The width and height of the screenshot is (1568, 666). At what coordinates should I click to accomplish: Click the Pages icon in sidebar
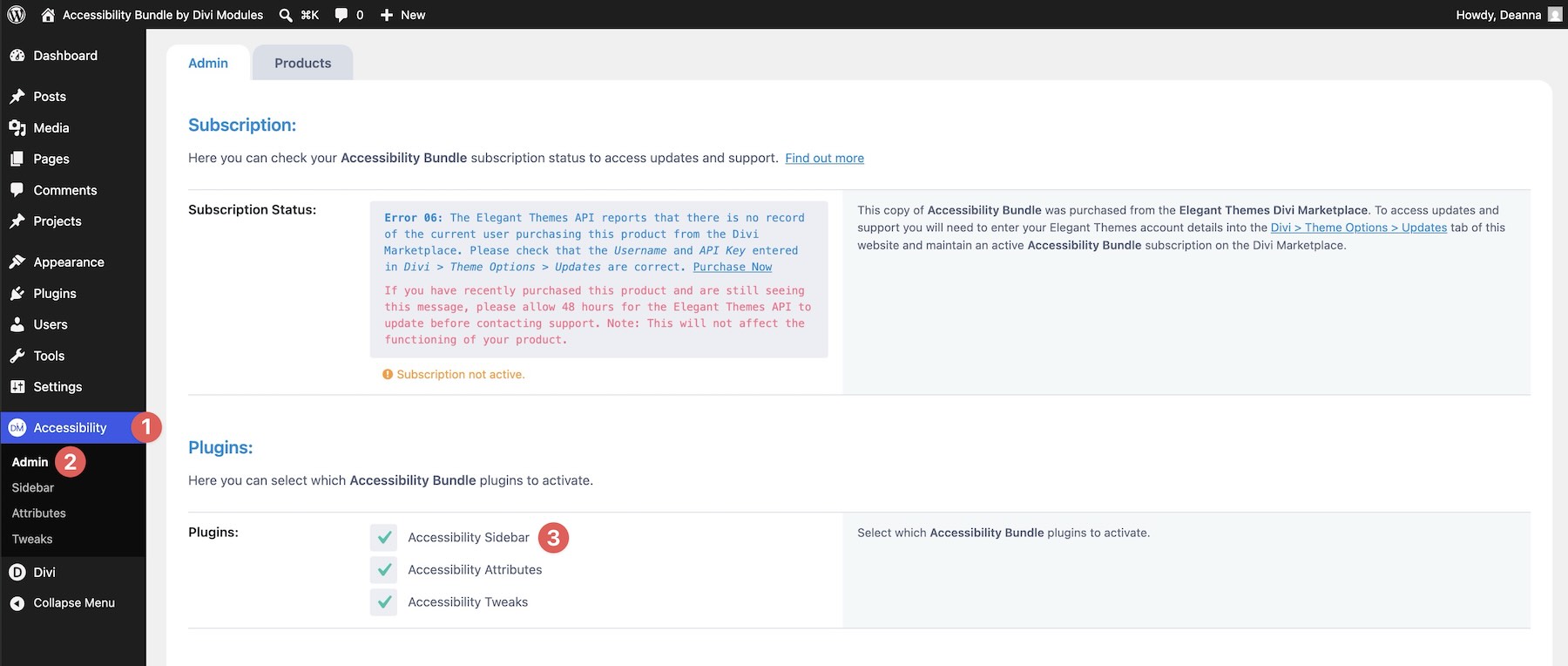coord(17,160)
